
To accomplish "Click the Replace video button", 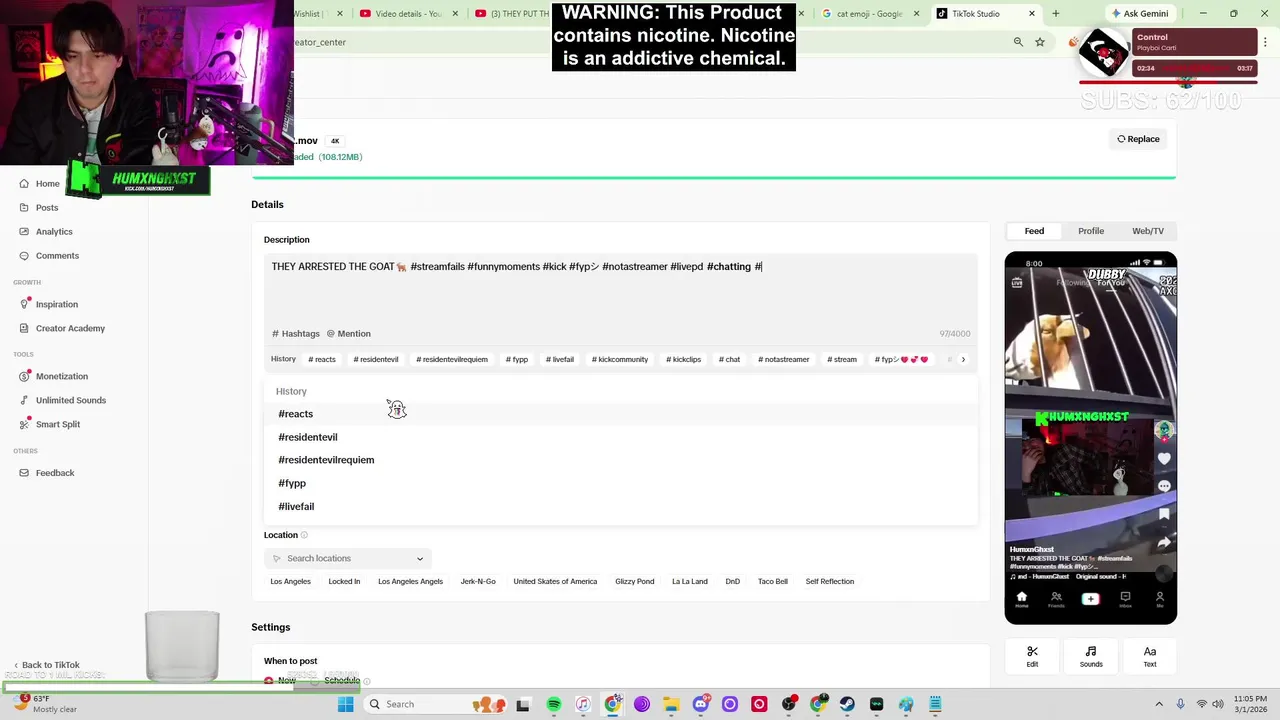I will [1138, 139].
